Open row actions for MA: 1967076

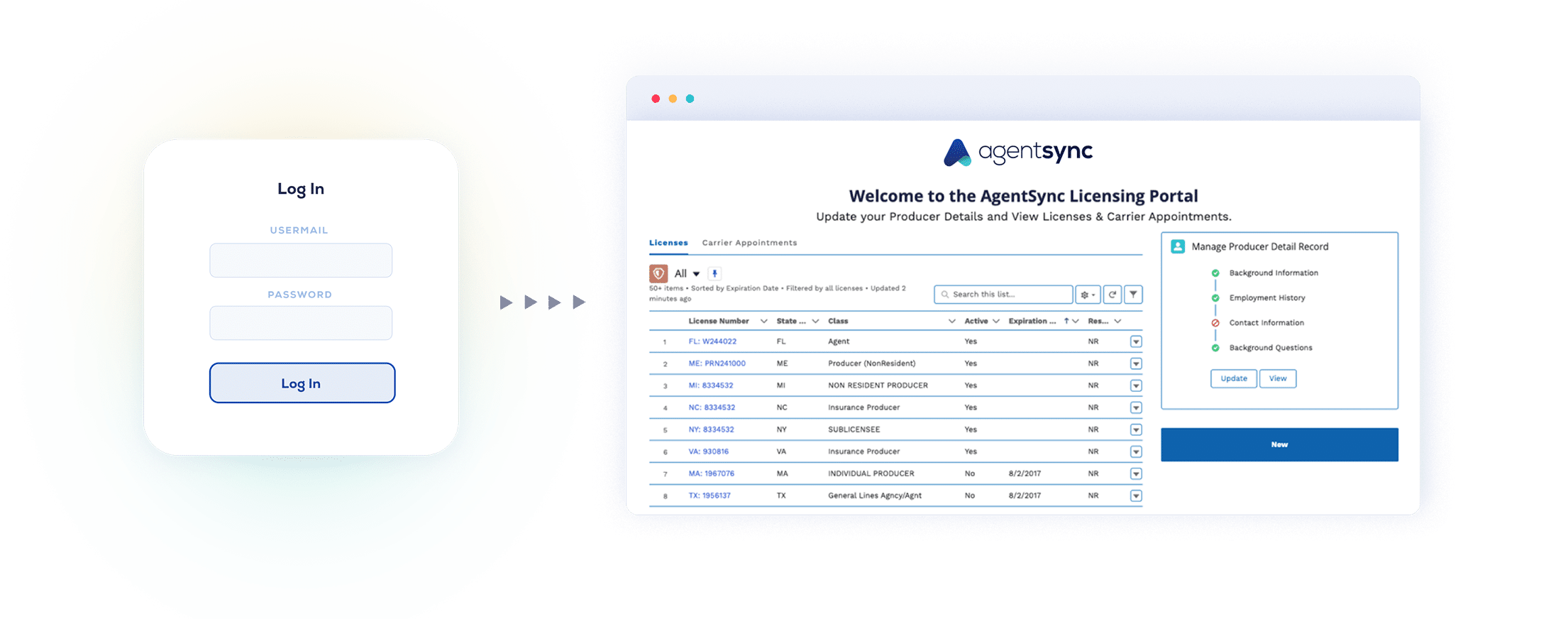click(1136, 474)
